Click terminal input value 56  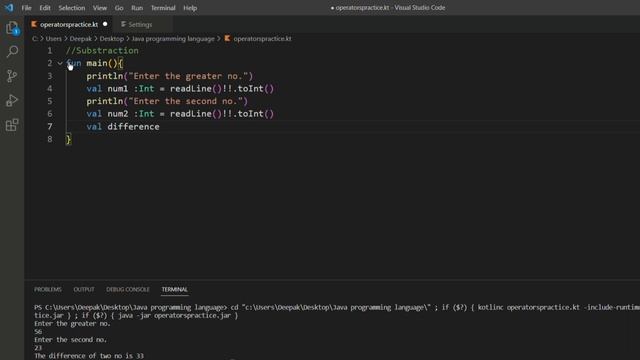tap(38, 331)
